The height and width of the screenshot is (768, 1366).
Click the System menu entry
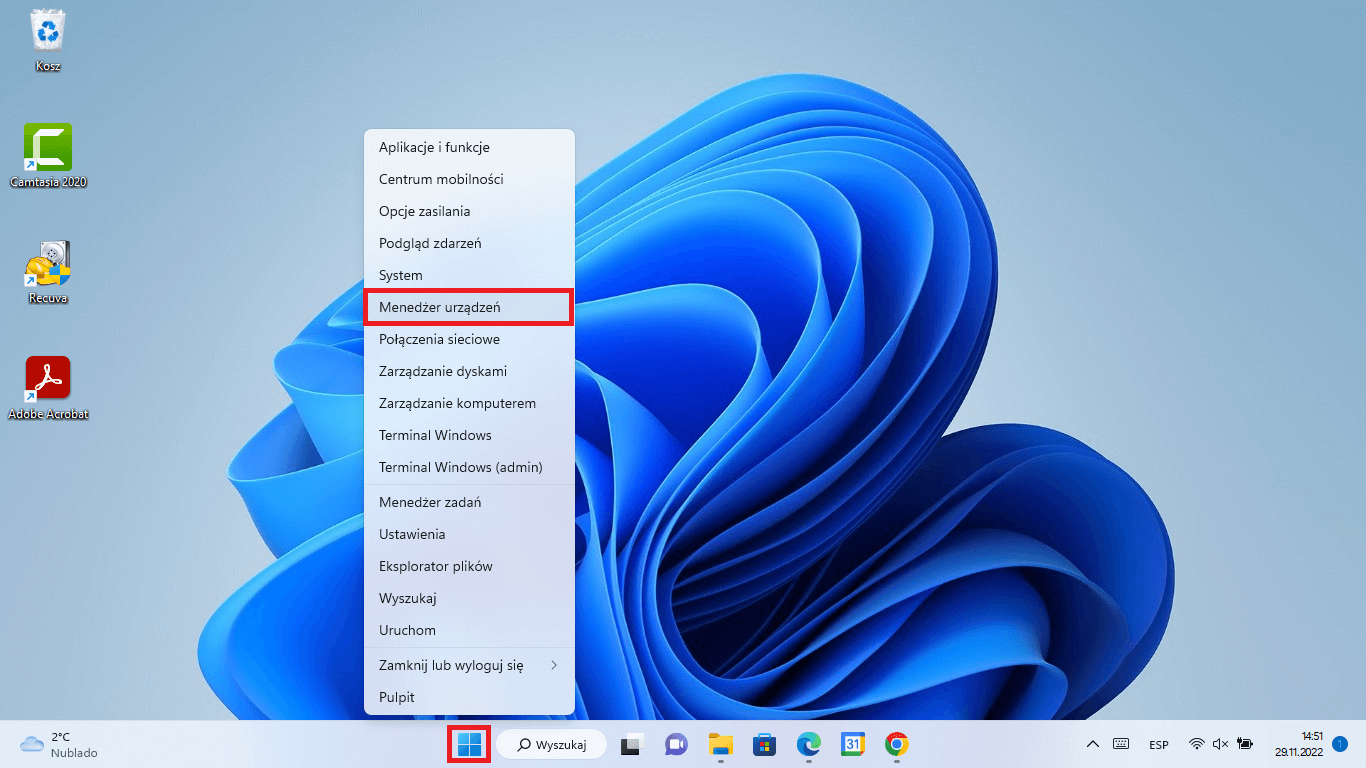469,275
